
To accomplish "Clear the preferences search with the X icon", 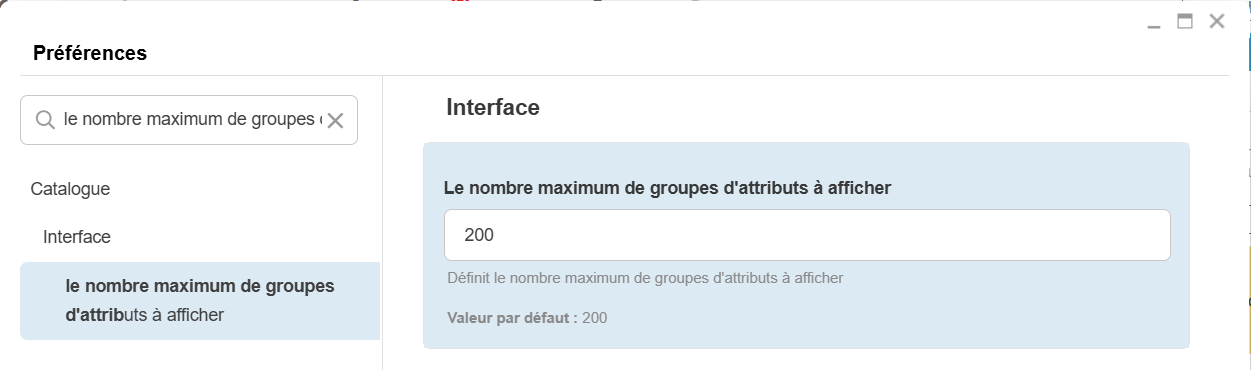I will coord(335,121).
